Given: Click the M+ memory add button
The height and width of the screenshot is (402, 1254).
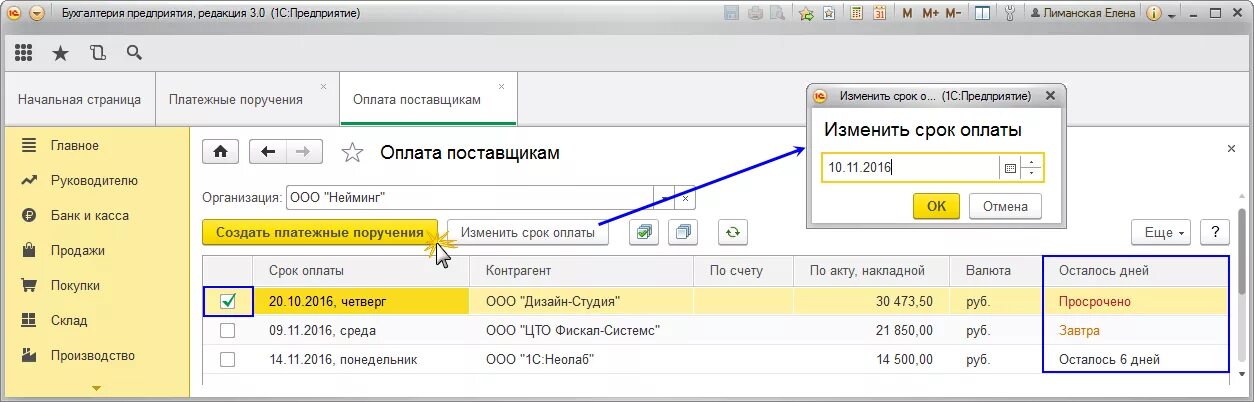Looking at the screenshot, I should 931,14.
